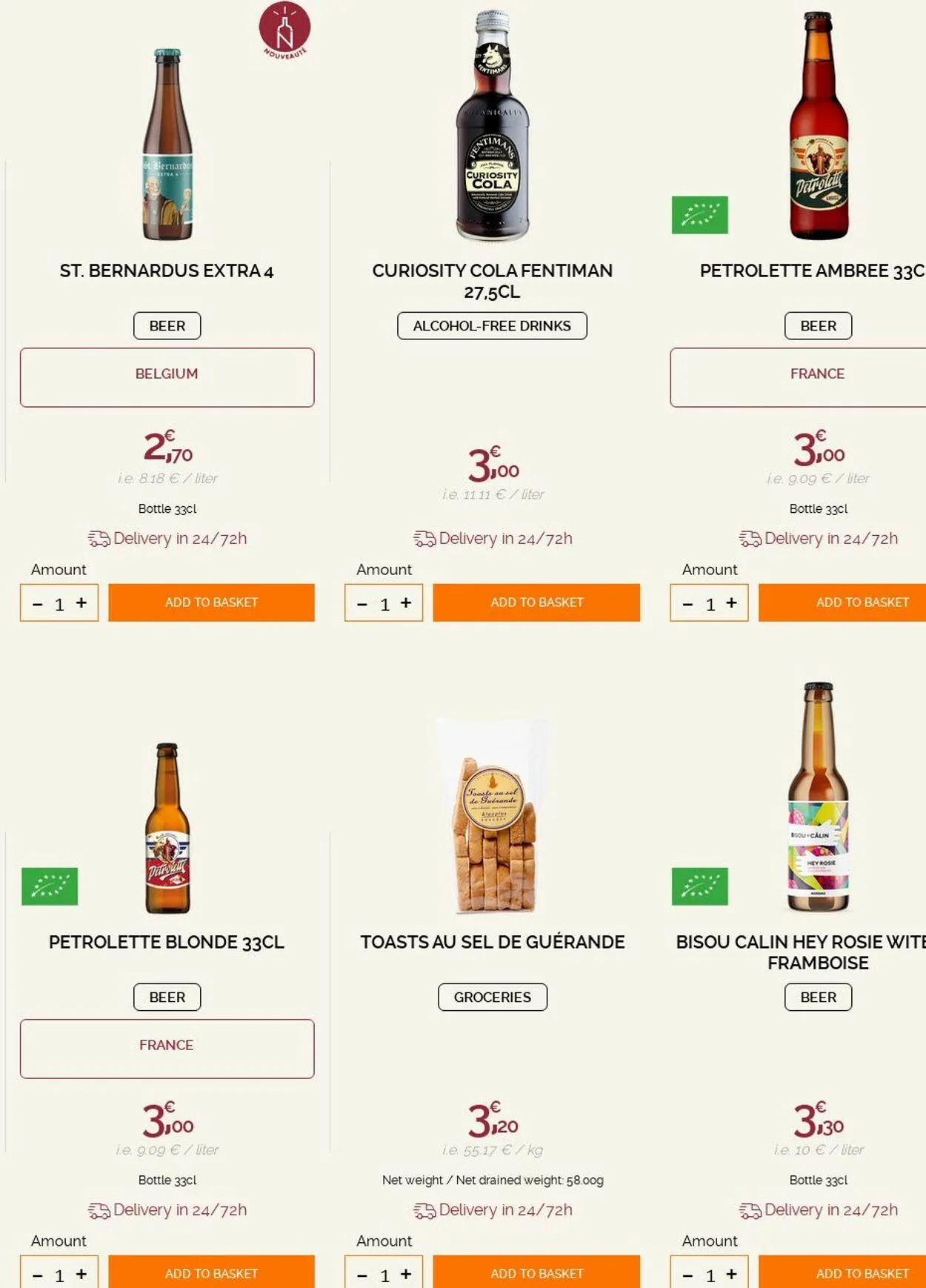Screen dimensions: 926x1288
Task: Click the delivery truck icon under Petrolette Blonde
Action: tap(99, 1210)
